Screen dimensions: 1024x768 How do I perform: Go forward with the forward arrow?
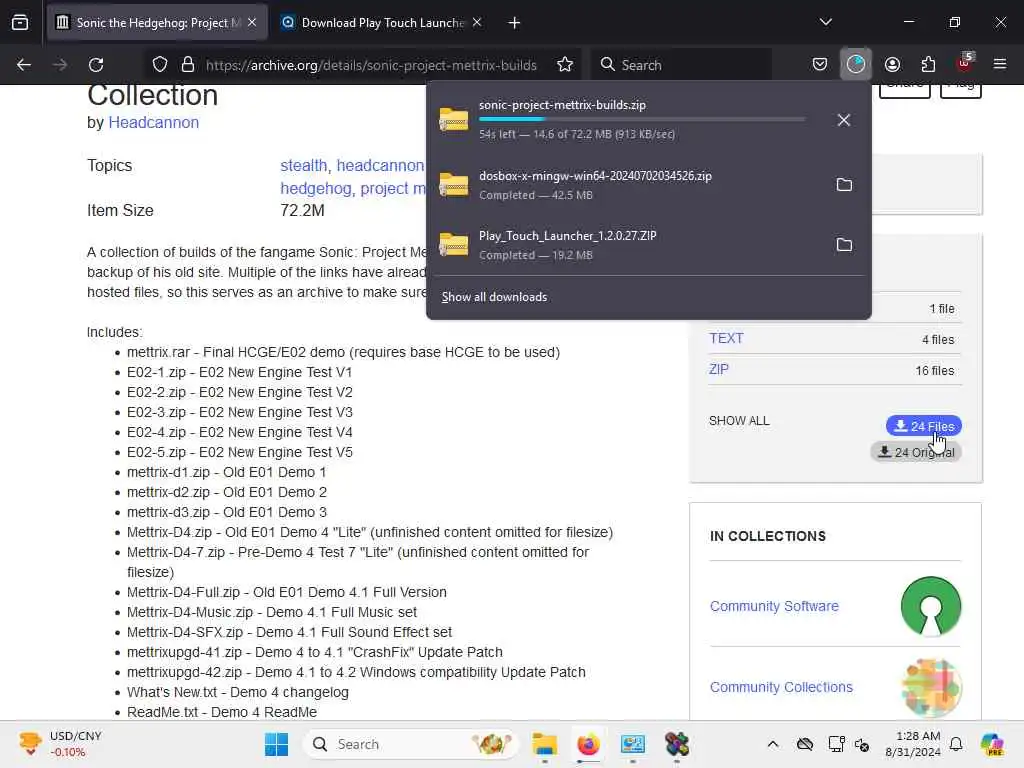(x=60, y=65)
